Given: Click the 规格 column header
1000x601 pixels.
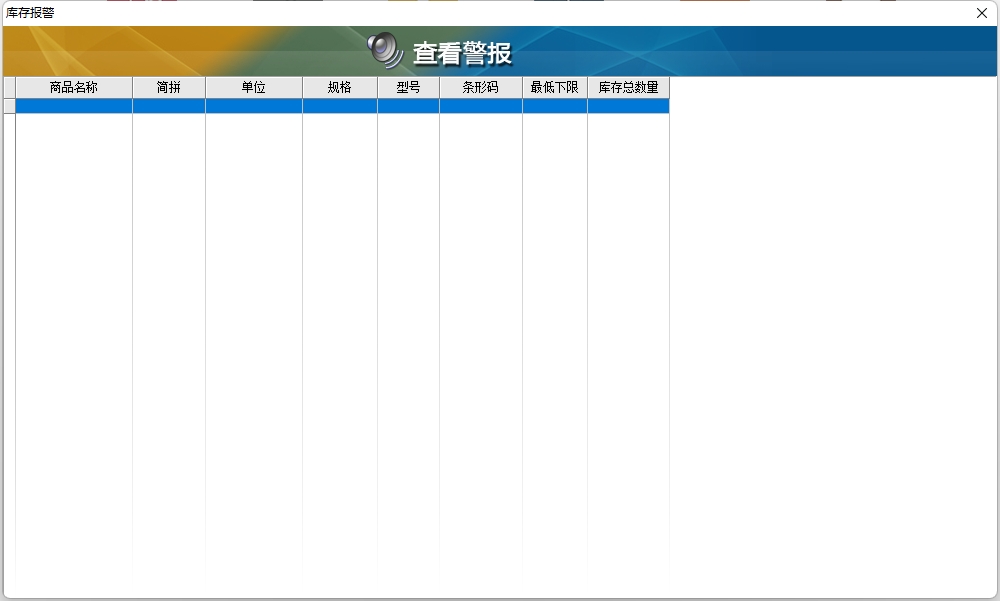Looking at the screenshot, I should tap(340, 88).
